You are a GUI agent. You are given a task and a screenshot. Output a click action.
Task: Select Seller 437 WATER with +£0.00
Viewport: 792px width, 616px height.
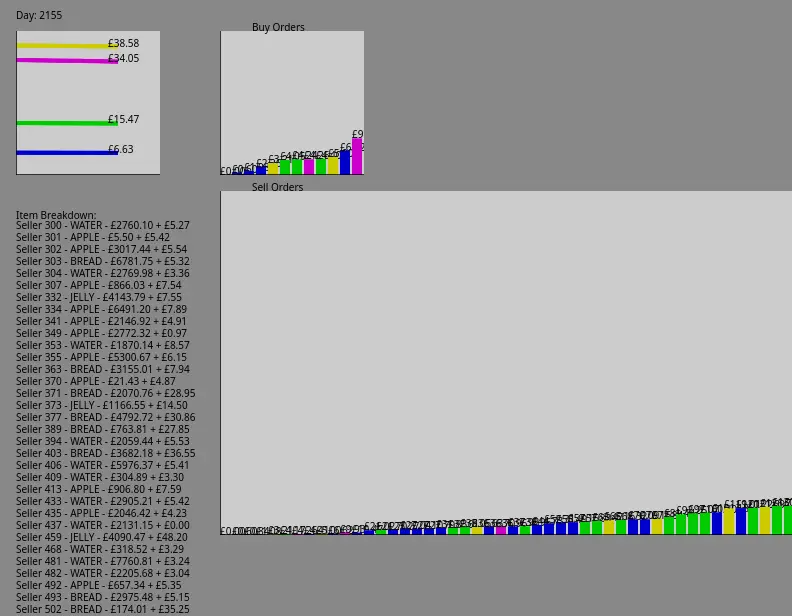[102, 526]
